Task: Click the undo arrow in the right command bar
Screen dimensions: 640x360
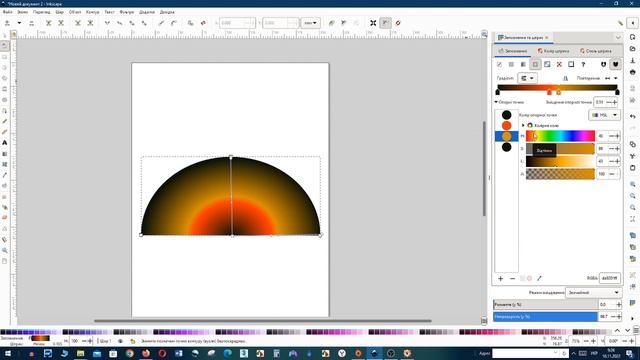Action: [x=633, y=116]
